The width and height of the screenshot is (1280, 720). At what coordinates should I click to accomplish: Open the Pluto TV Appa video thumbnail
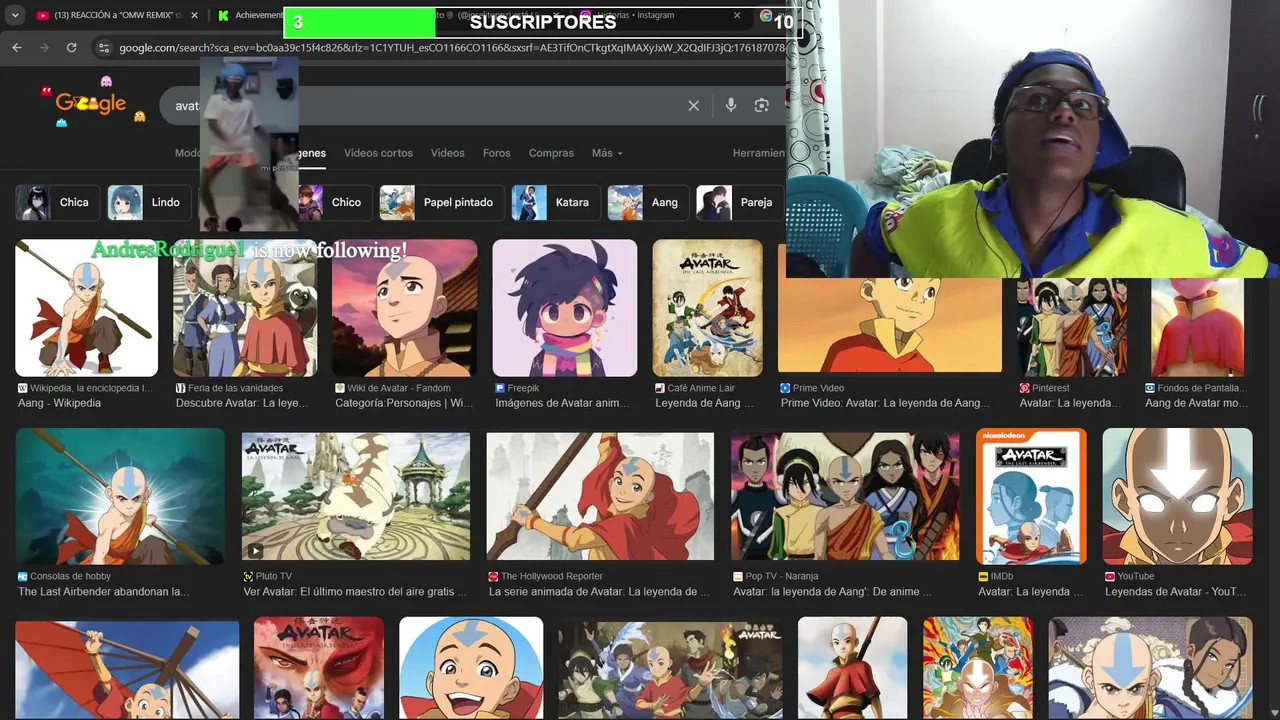click(356, 496)
